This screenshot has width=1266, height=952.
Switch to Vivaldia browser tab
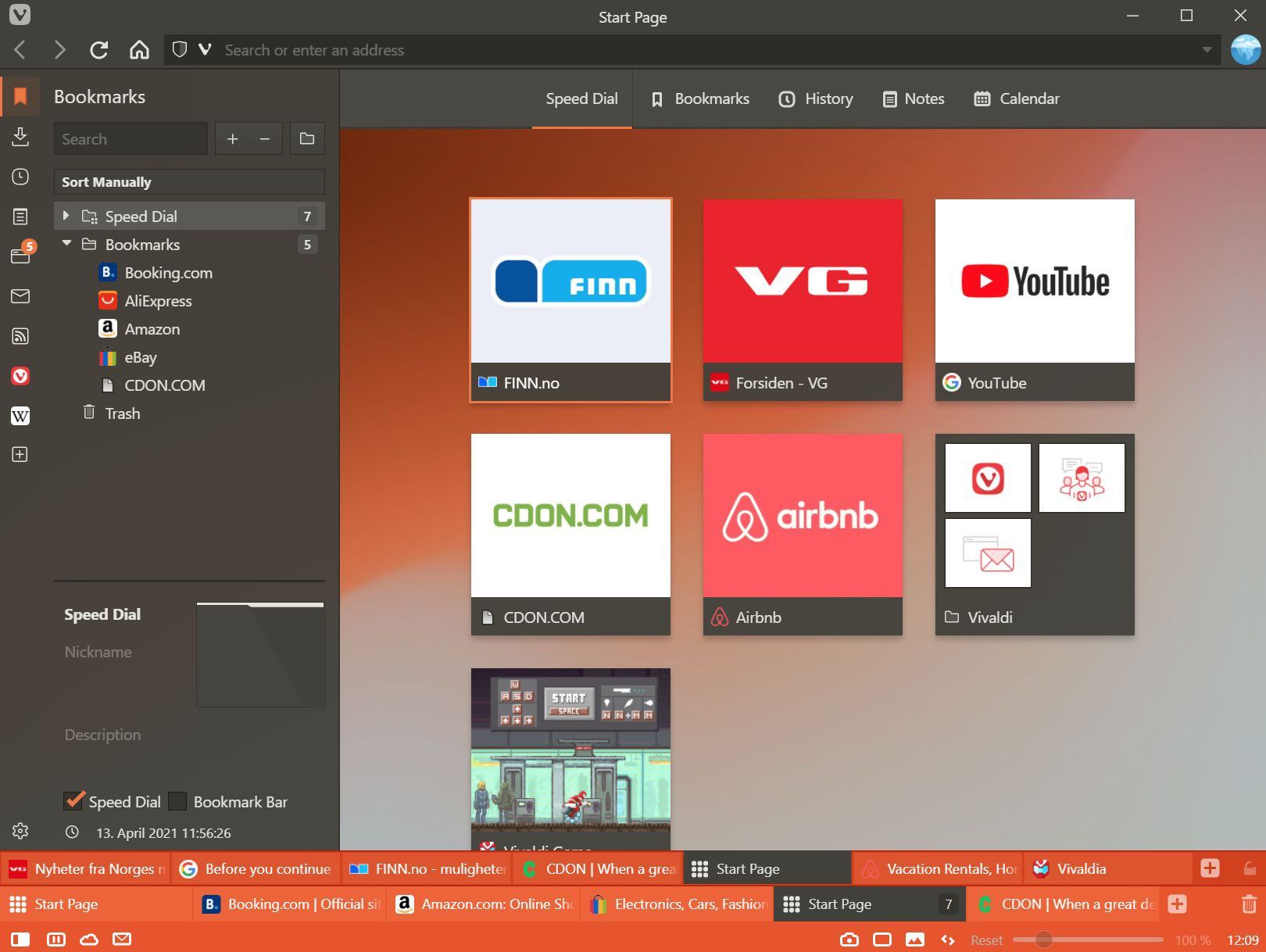point(1106,868)
